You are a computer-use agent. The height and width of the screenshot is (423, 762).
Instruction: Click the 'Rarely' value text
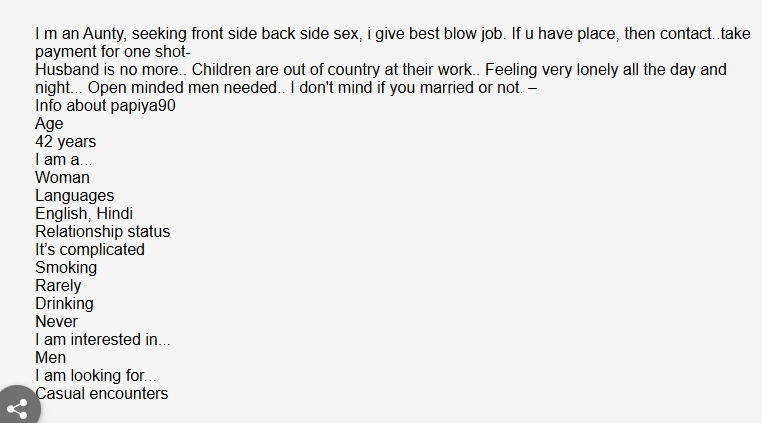pyautogui.click(x=58, y=285)
